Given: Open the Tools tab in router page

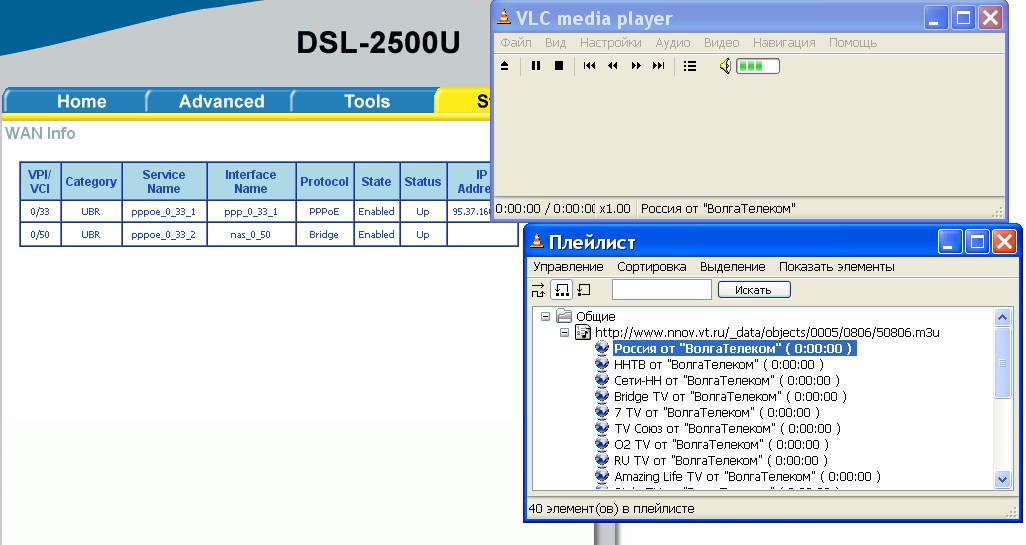Looking at the screenshot, I should pos(366,101).
